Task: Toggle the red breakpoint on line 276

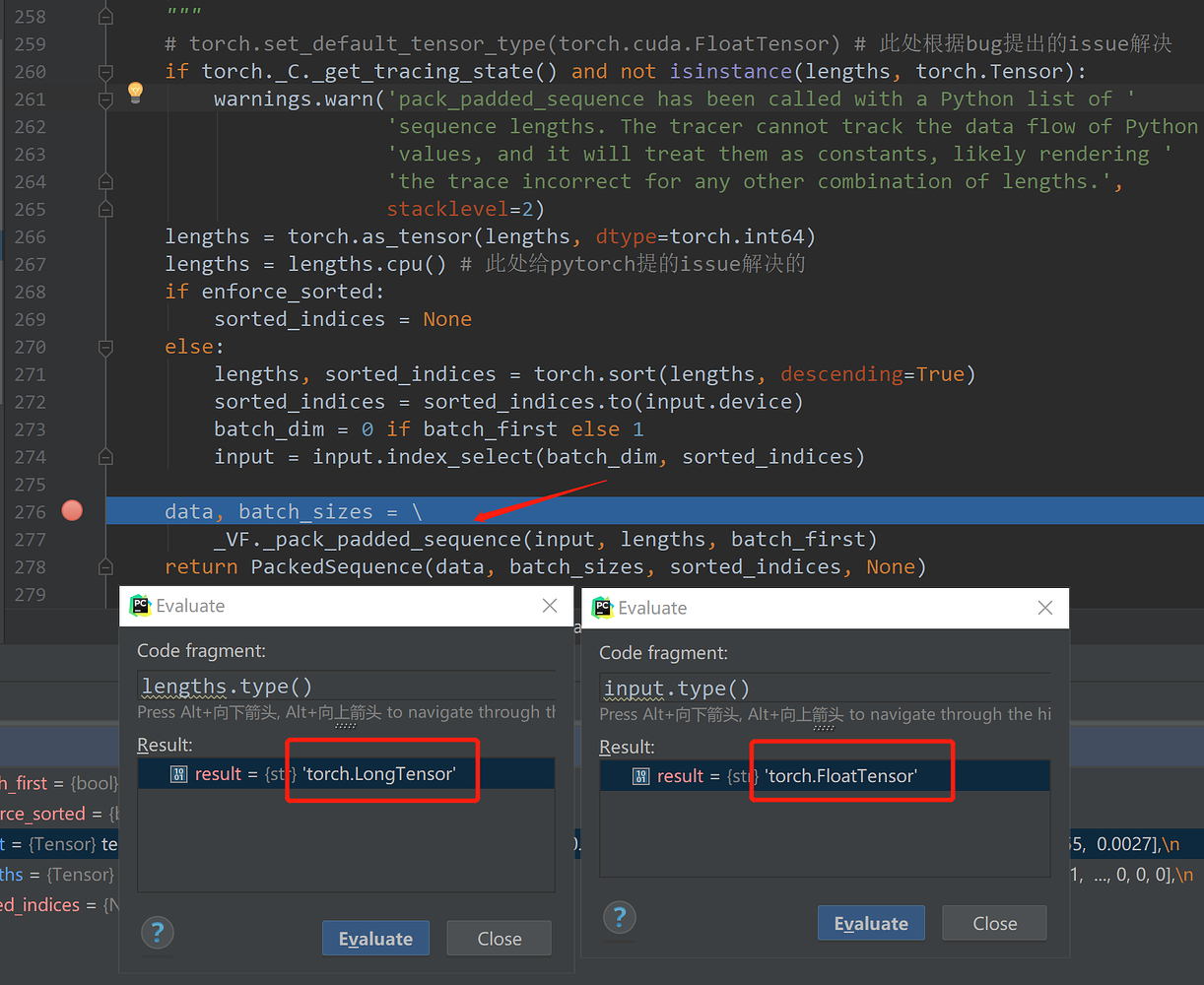Action: click(x=70, y=510)
